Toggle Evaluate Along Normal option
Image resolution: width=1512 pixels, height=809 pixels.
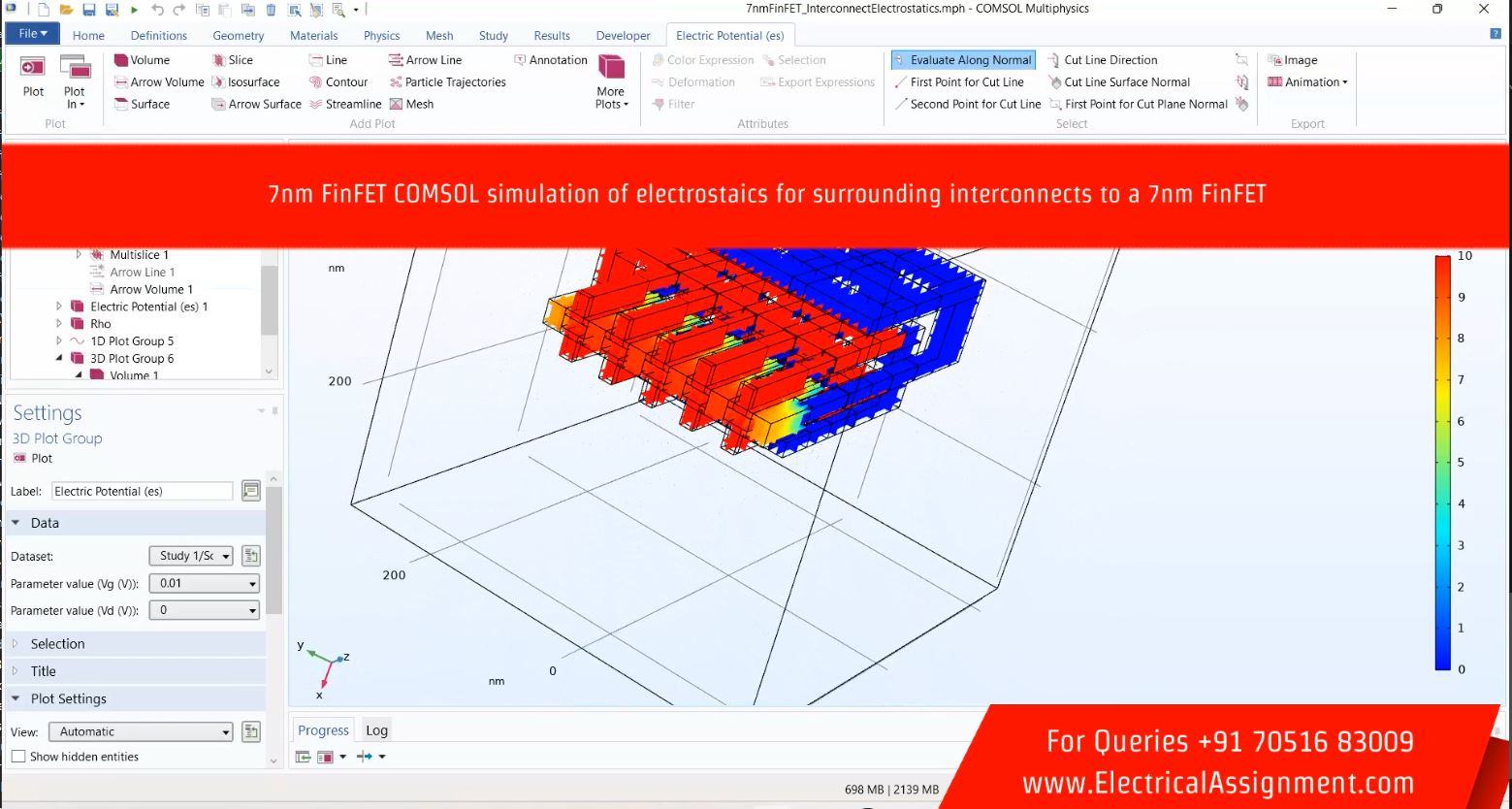tap(962, 60)
